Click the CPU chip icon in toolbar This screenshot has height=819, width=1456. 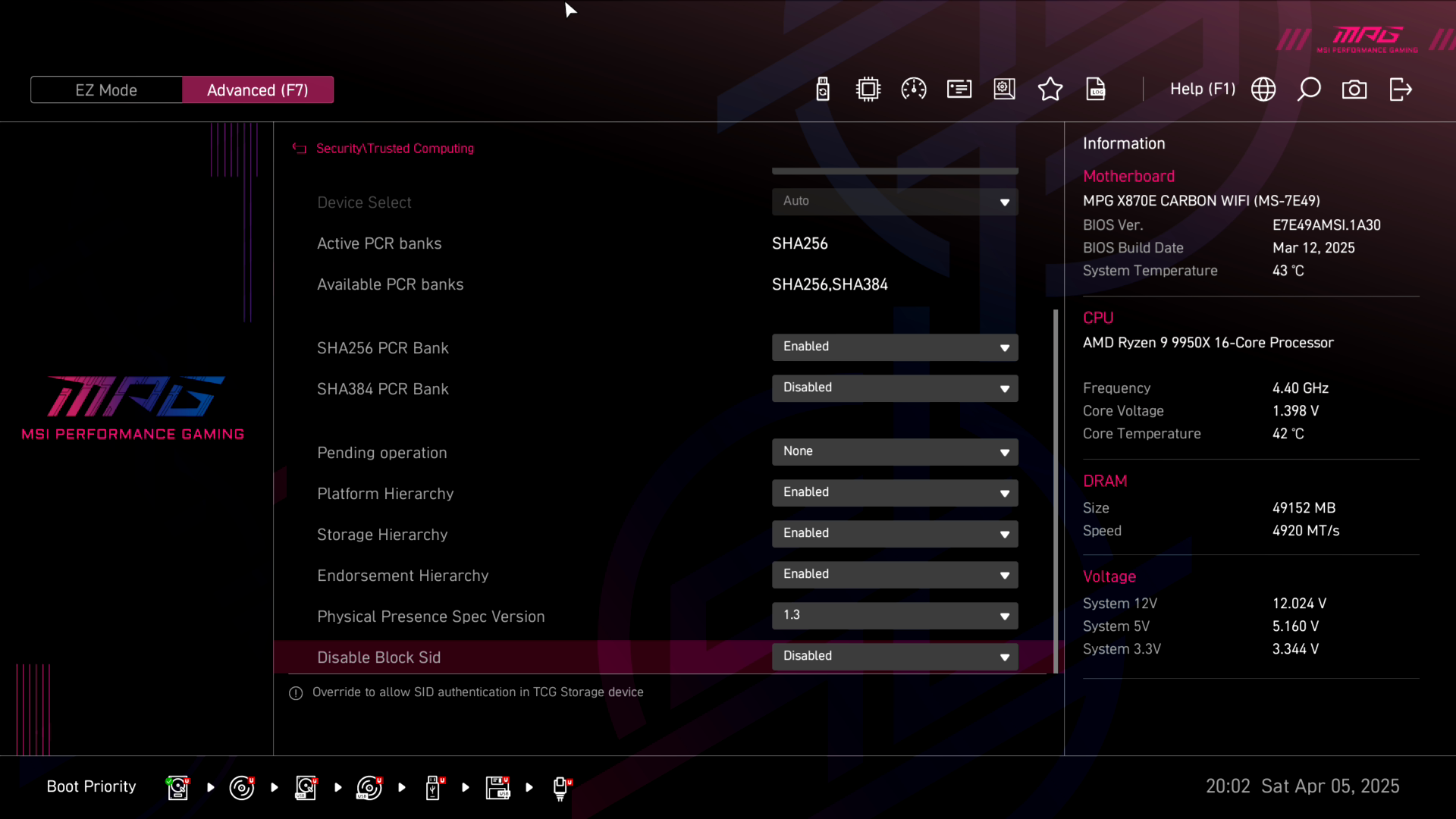868,89
